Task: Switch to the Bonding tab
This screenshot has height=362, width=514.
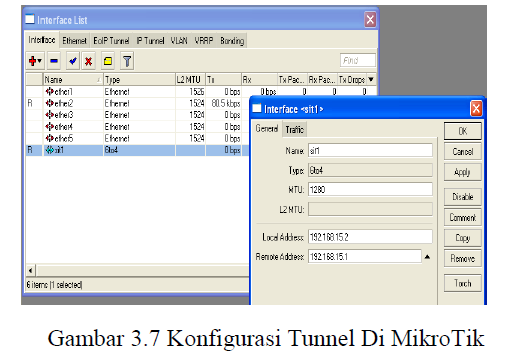Action: pyautogui.click(x=232, y=41)
